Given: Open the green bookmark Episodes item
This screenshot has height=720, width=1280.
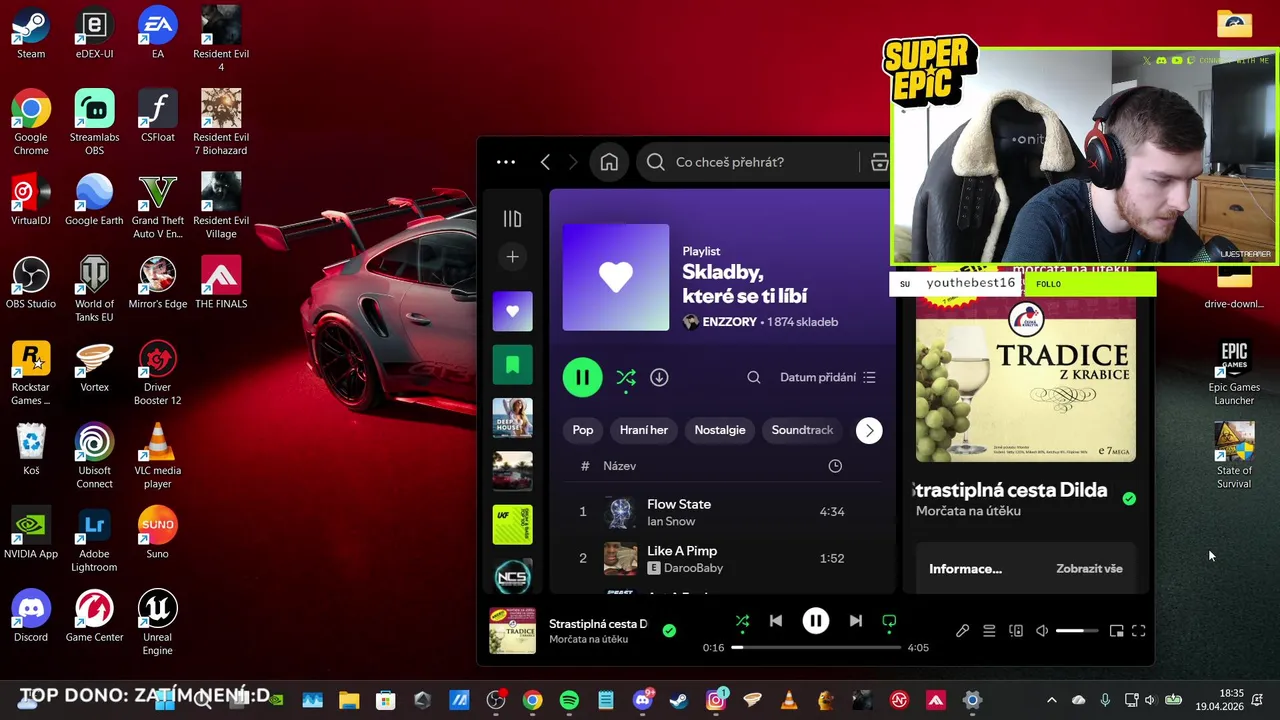Looking at the screenshot, I should coord(512,364).
